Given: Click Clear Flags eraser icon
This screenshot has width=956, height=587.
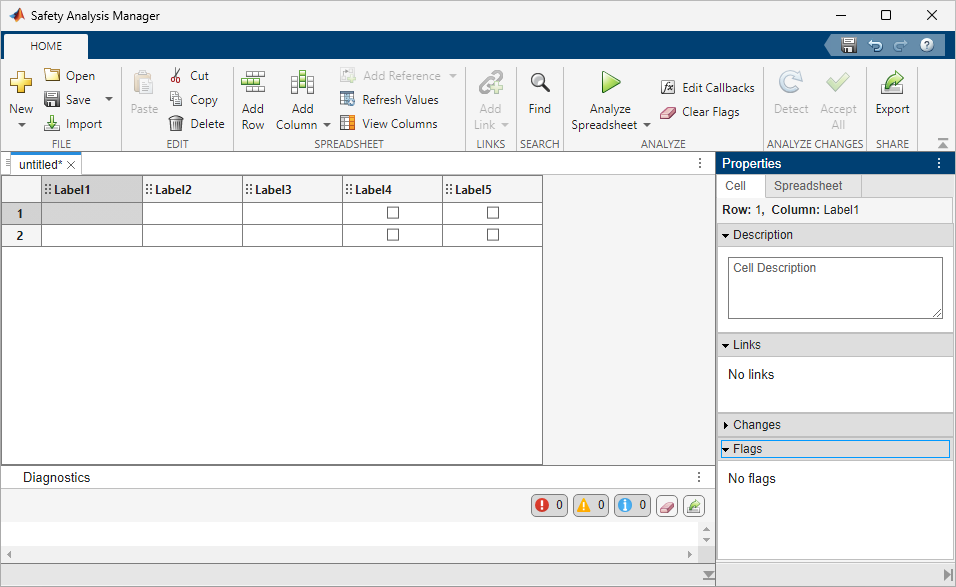Looking at the screenshot, I should click(668, 112).
